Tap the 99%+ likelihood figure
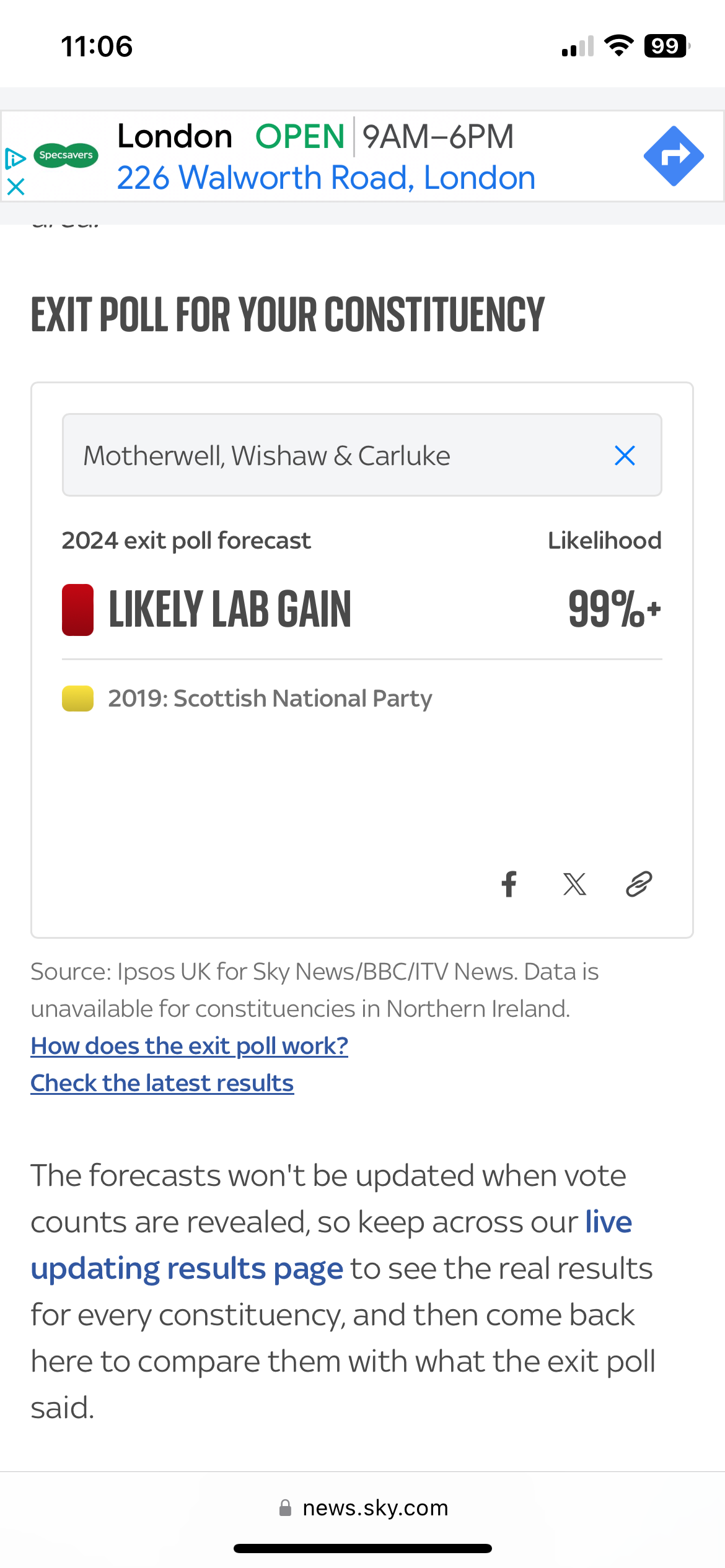 [x=615, y=609]
